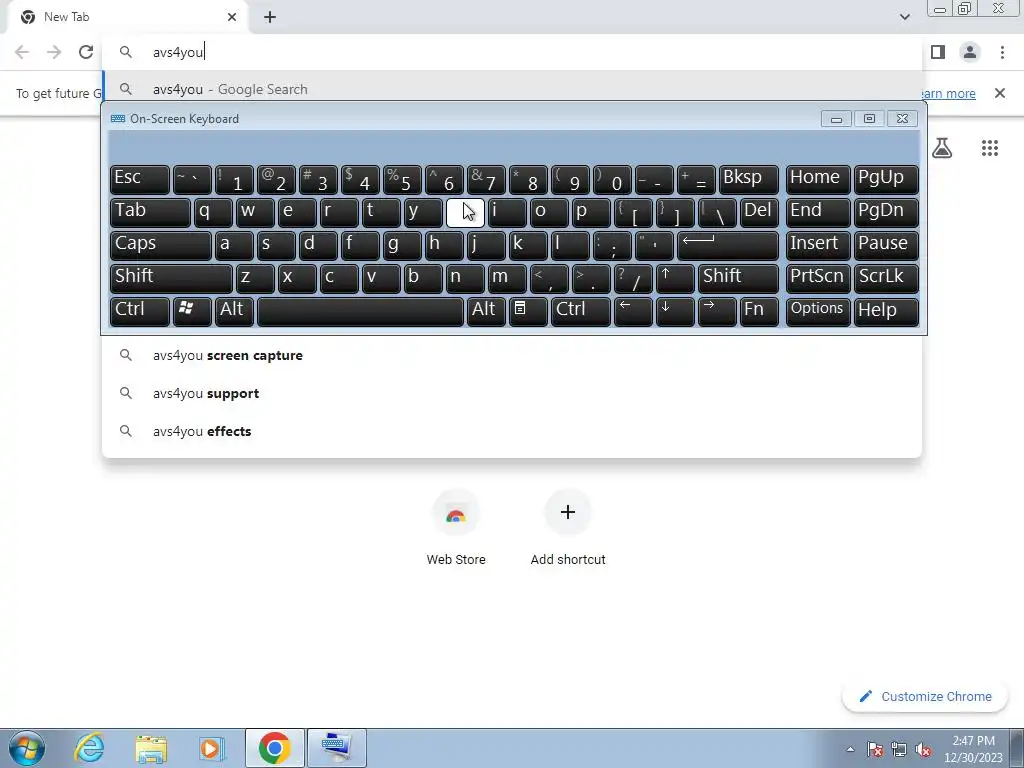Click the Chrome back arrow
Screen dimensions: 1024x768
pos(22,52)
